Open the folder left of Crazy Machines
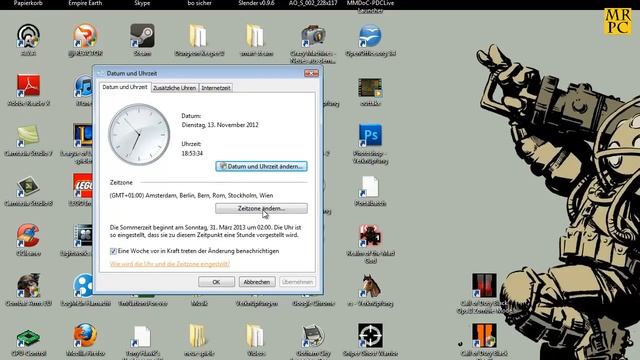Image resolution: width=640 pixels, height=360 pixels. pos(256,36)
